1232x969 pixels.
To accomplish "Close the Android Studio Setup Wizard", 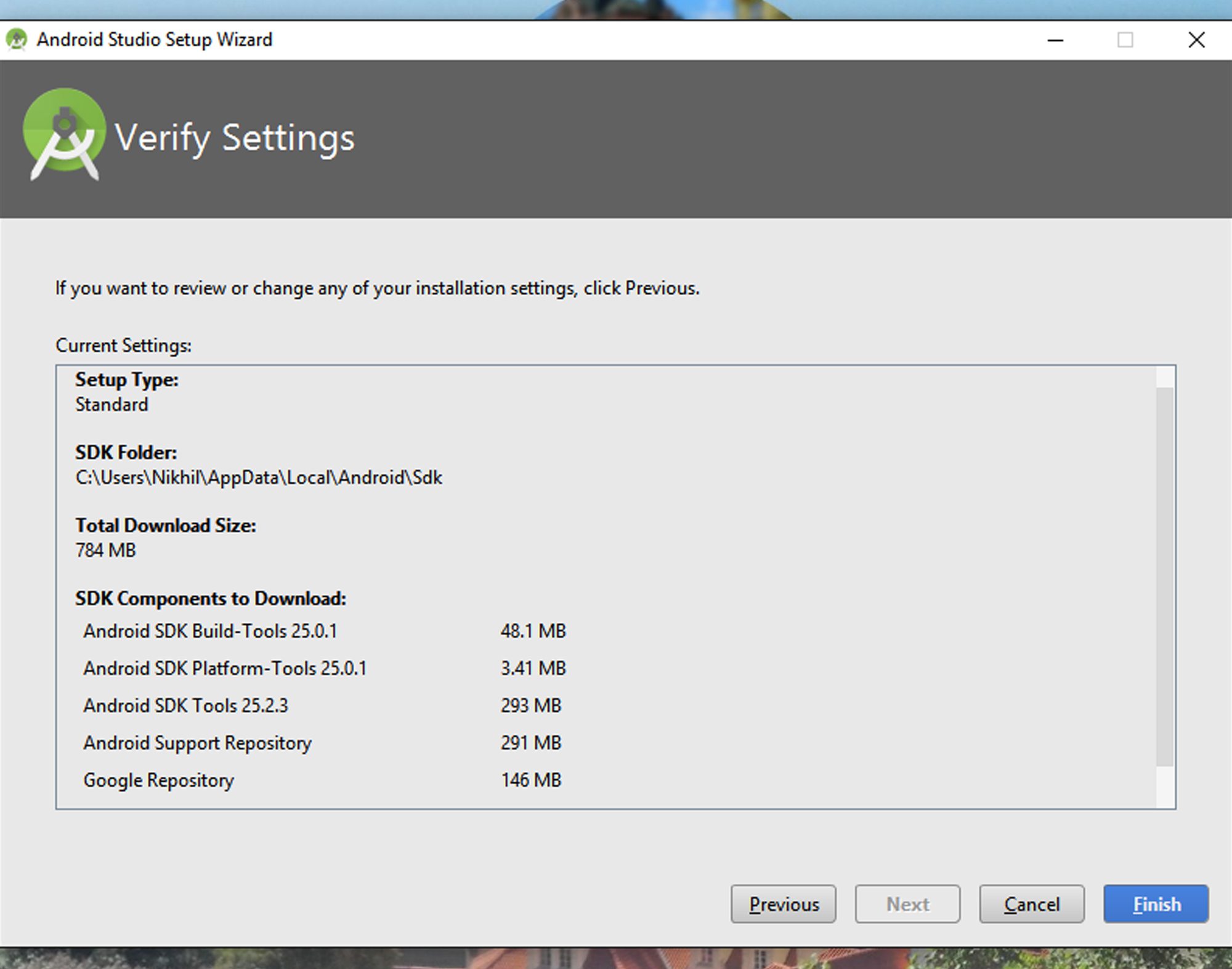I will (x=1196, y=40).
